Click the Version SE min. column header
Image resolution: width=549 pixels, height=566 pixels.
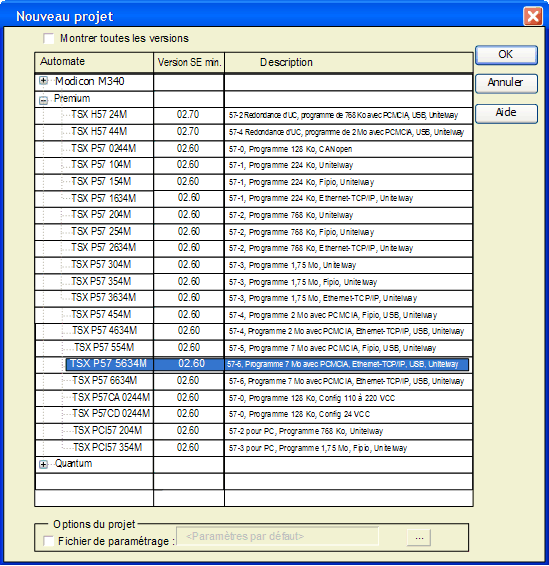(189, 62)
